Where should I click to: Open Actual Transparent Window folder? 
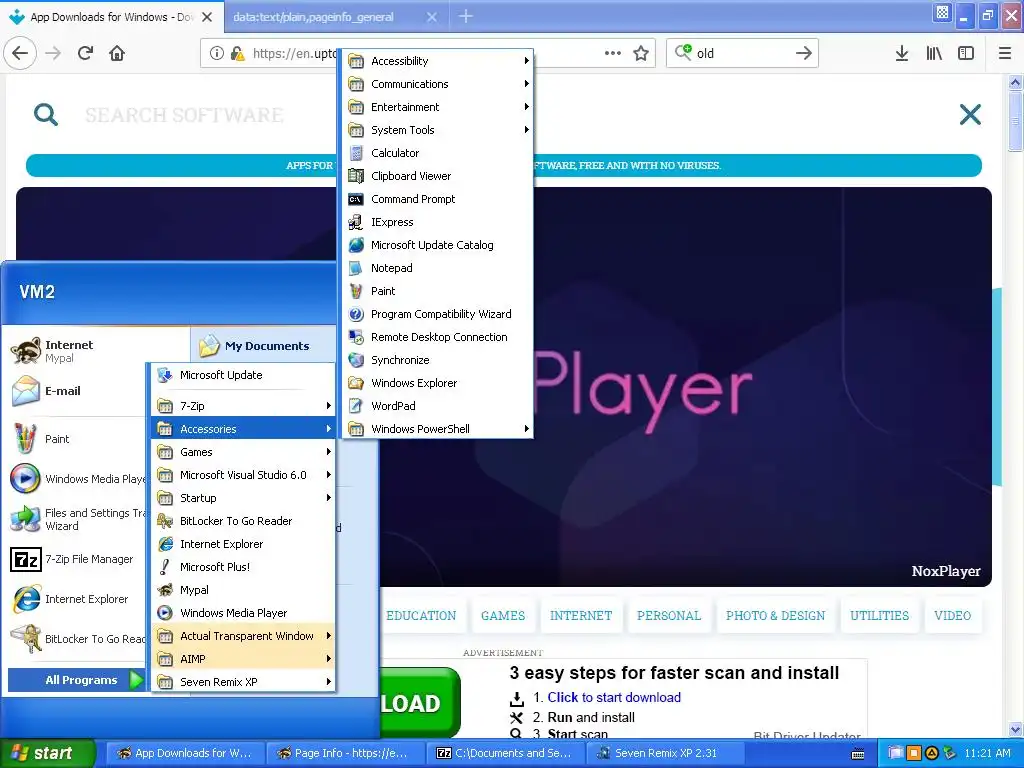[244, 635]
